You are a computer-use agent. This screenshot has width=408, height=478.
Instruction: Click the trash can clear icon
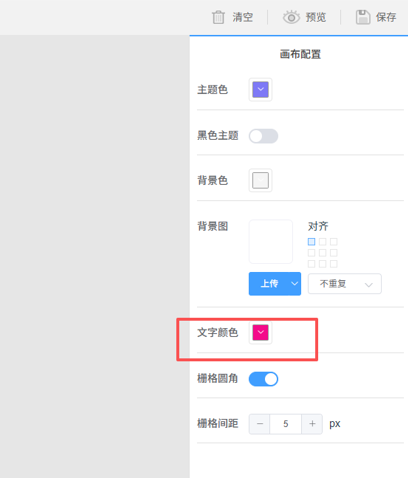pos(218,17)
